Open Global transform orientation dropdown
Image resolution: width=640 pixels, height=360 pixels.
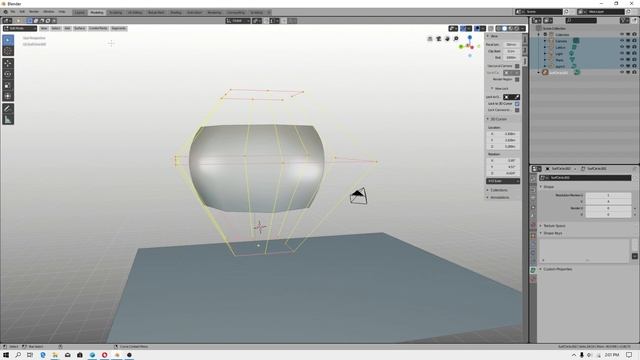[x=238, y=20]
